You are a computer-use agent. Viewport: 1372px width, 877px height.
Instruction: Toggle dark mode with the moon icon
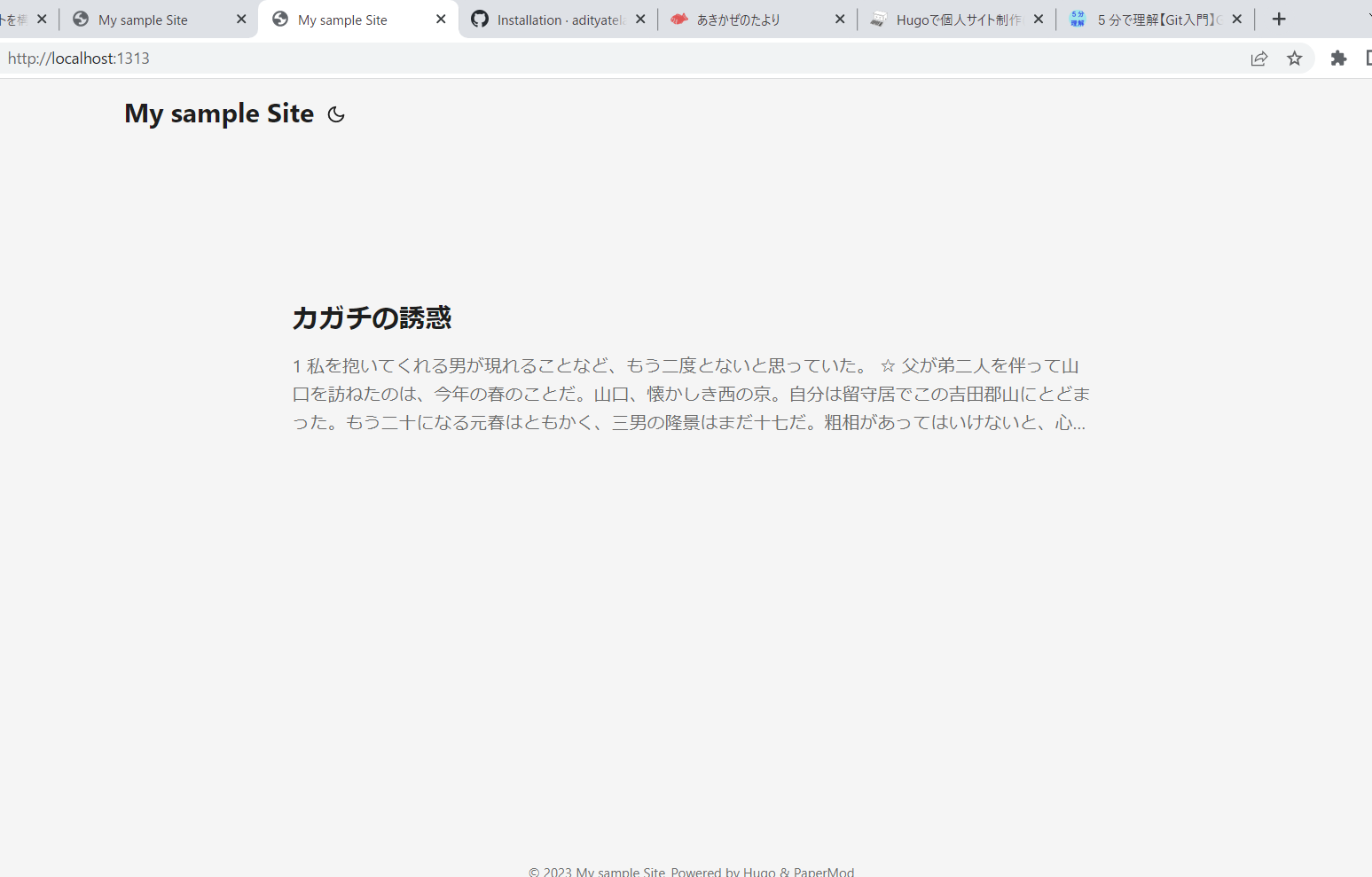coord(335,114)
